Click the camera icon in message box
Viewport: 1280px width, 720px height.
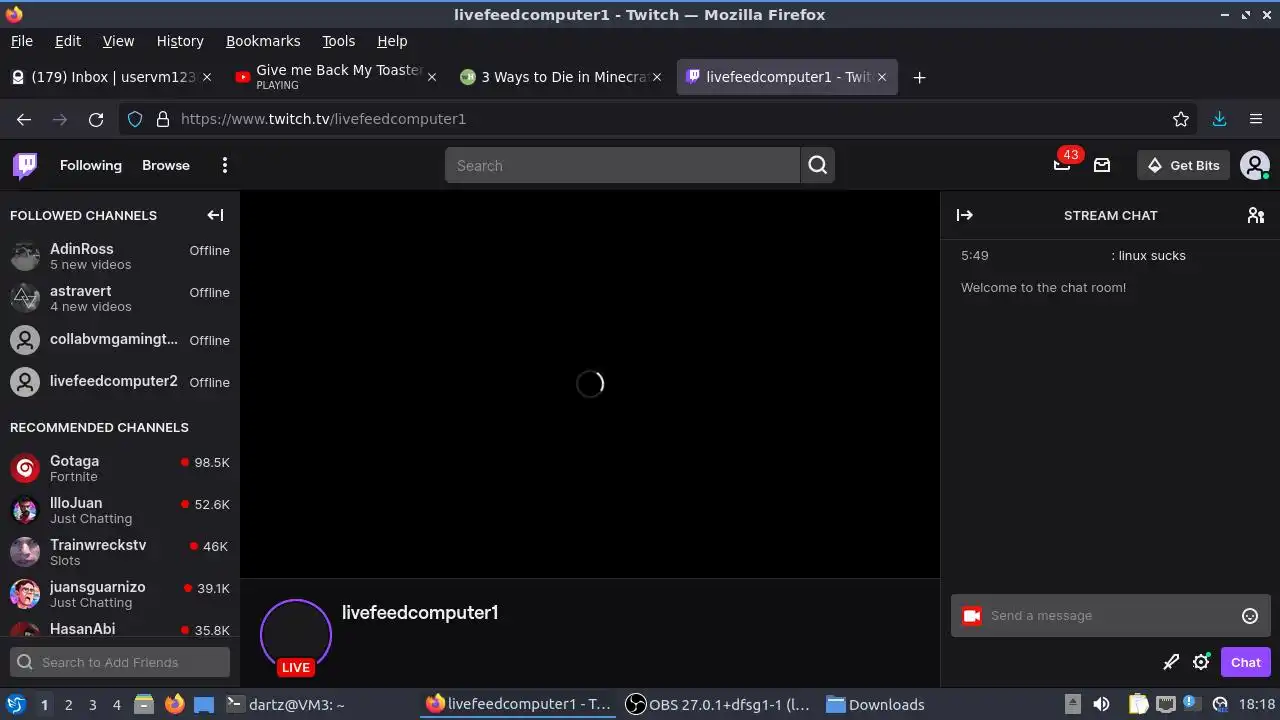click(971, 616)
